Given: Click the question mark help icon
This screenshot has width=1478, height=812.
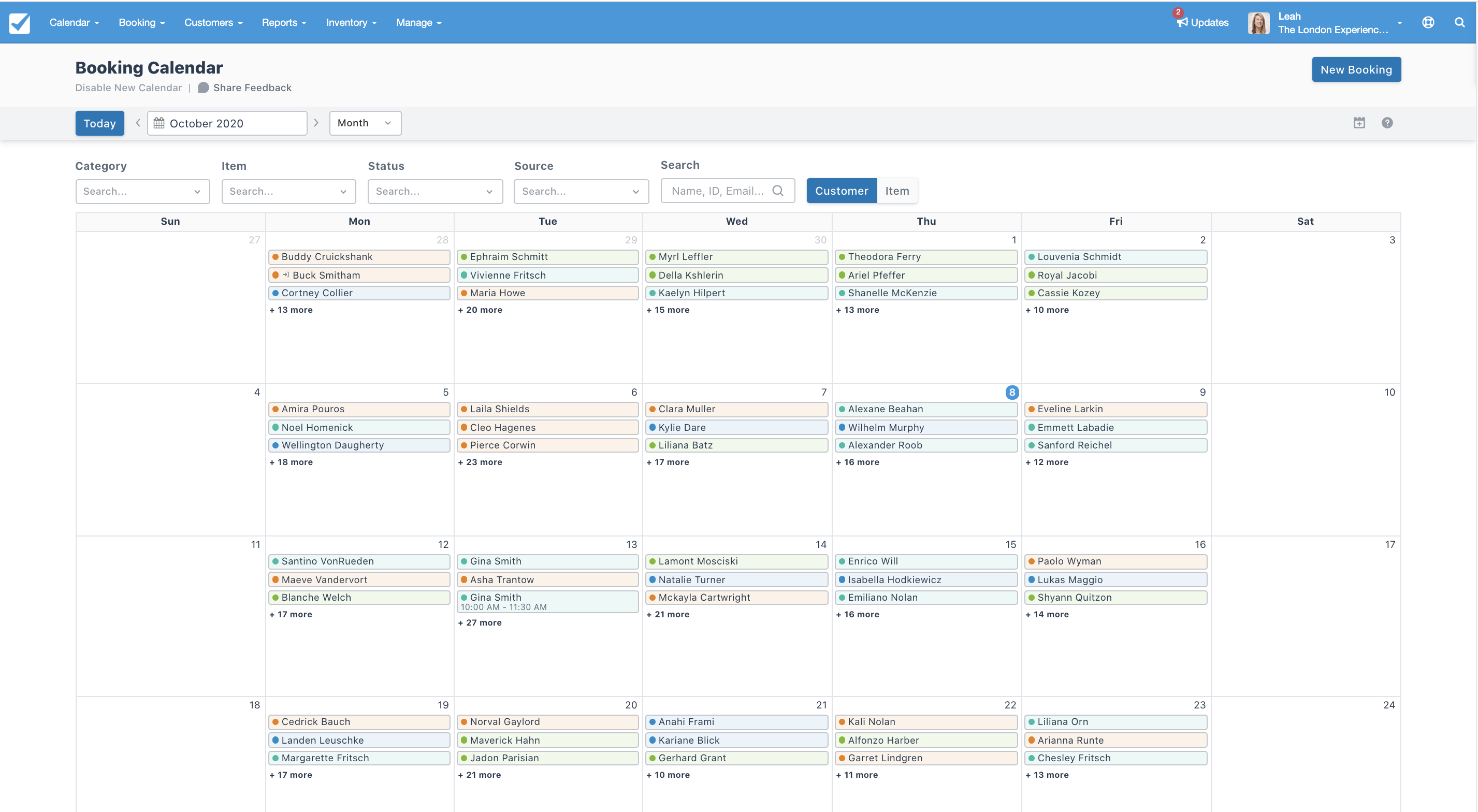Looking at the screenshot, I should click(x=1387, y=123).
